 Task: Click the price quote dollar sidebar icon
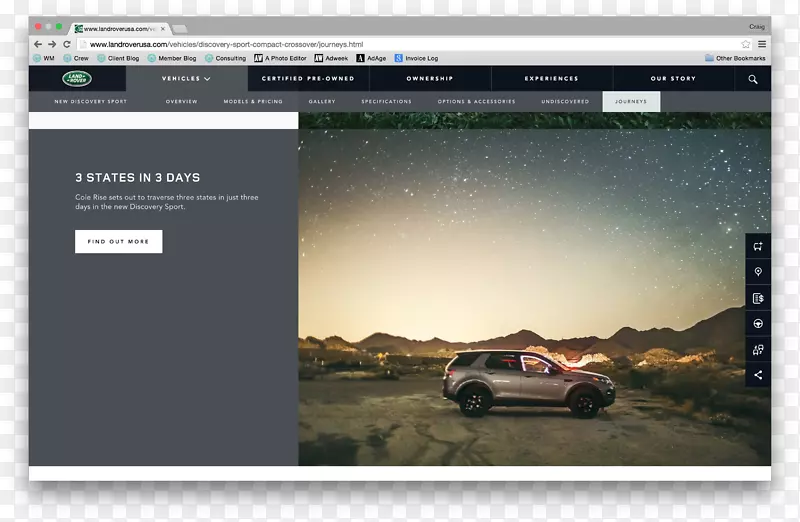point(758,298)
